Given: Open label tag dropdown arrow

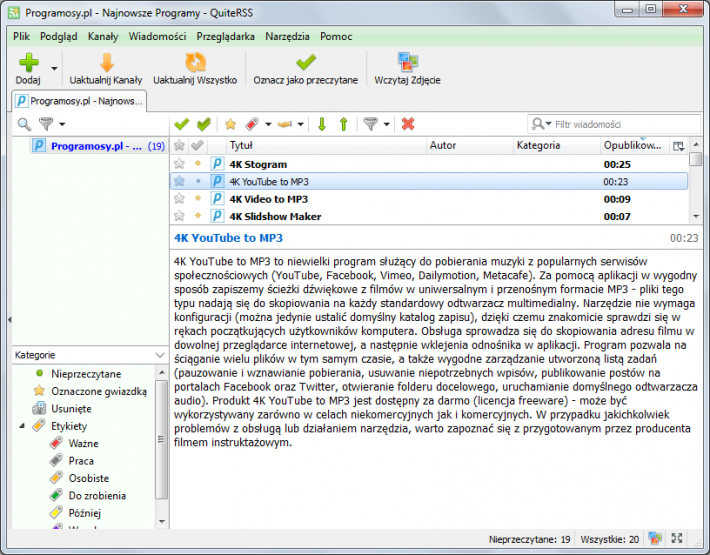Looking at the screenshot, I should click(x=268, y=124).
